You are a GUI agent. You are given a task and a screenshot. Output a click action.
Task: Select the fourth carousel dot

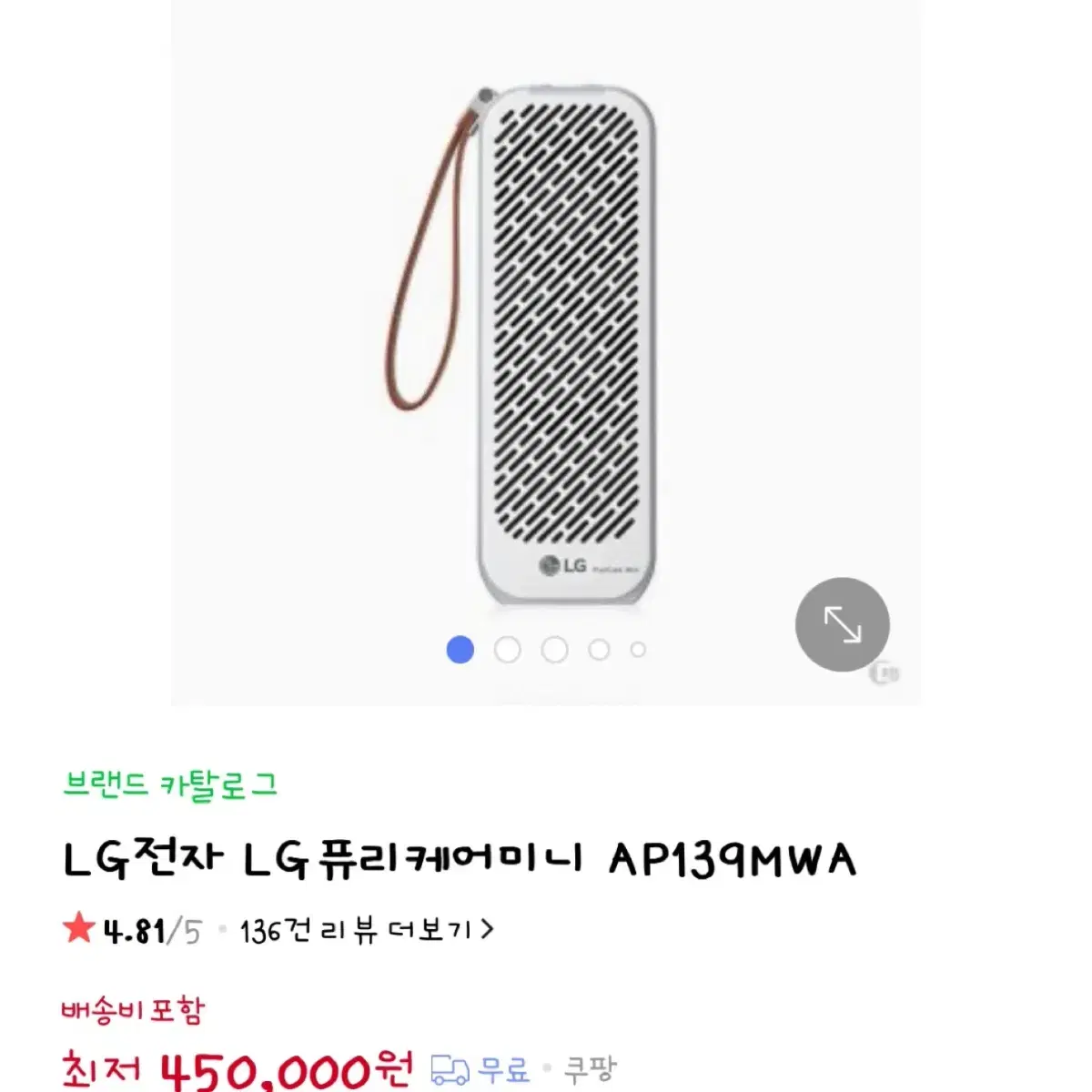[x=599, y=650]
